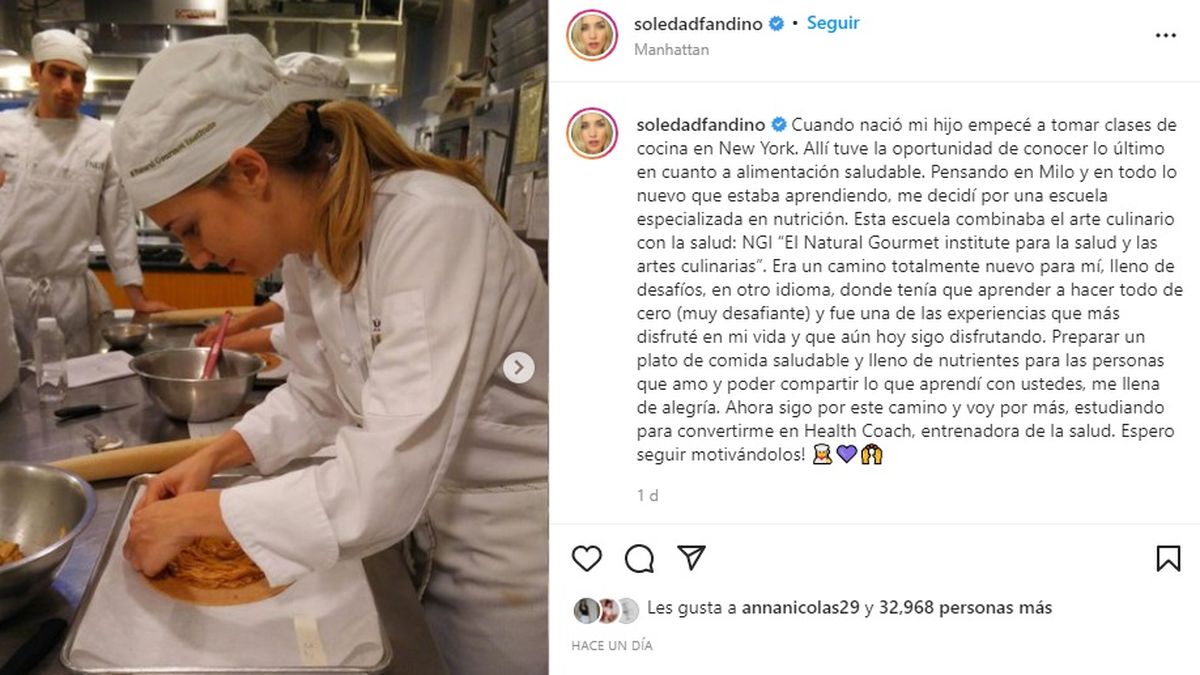Viewport: 1200px width, 675px height.
Task: Open the Manhattan location link
Action: [672, 49]
